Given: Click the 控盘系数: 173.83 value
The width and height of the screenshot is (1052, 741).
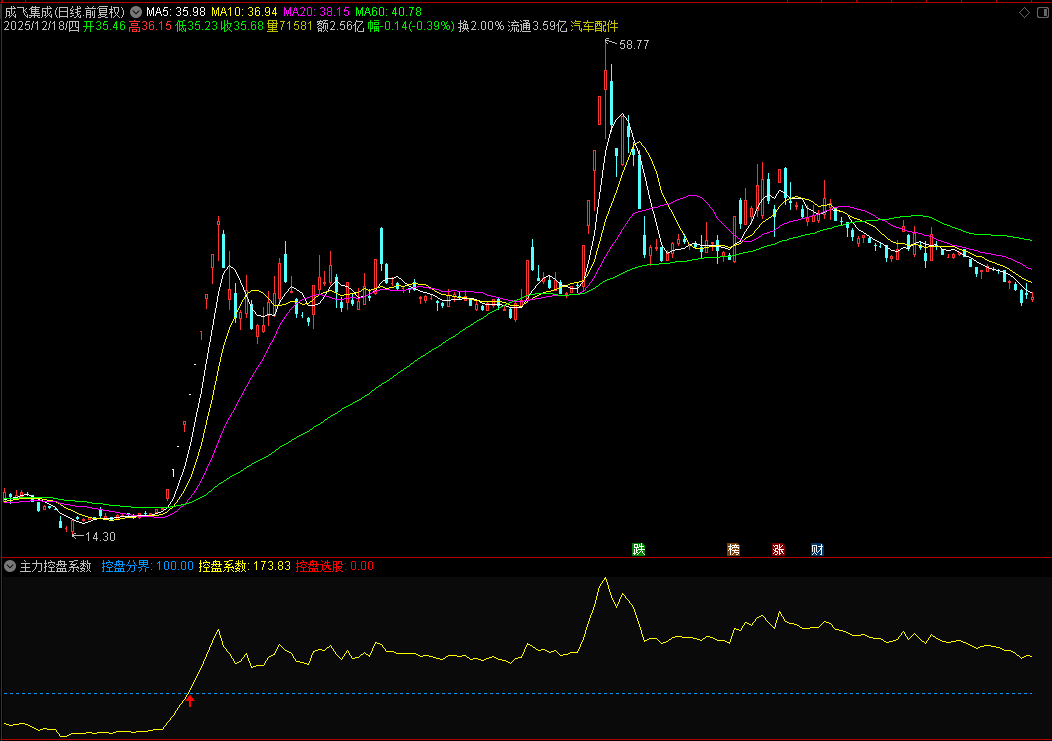Looking at the screenshot, I should pyautogui.click(x=245, y=566).
